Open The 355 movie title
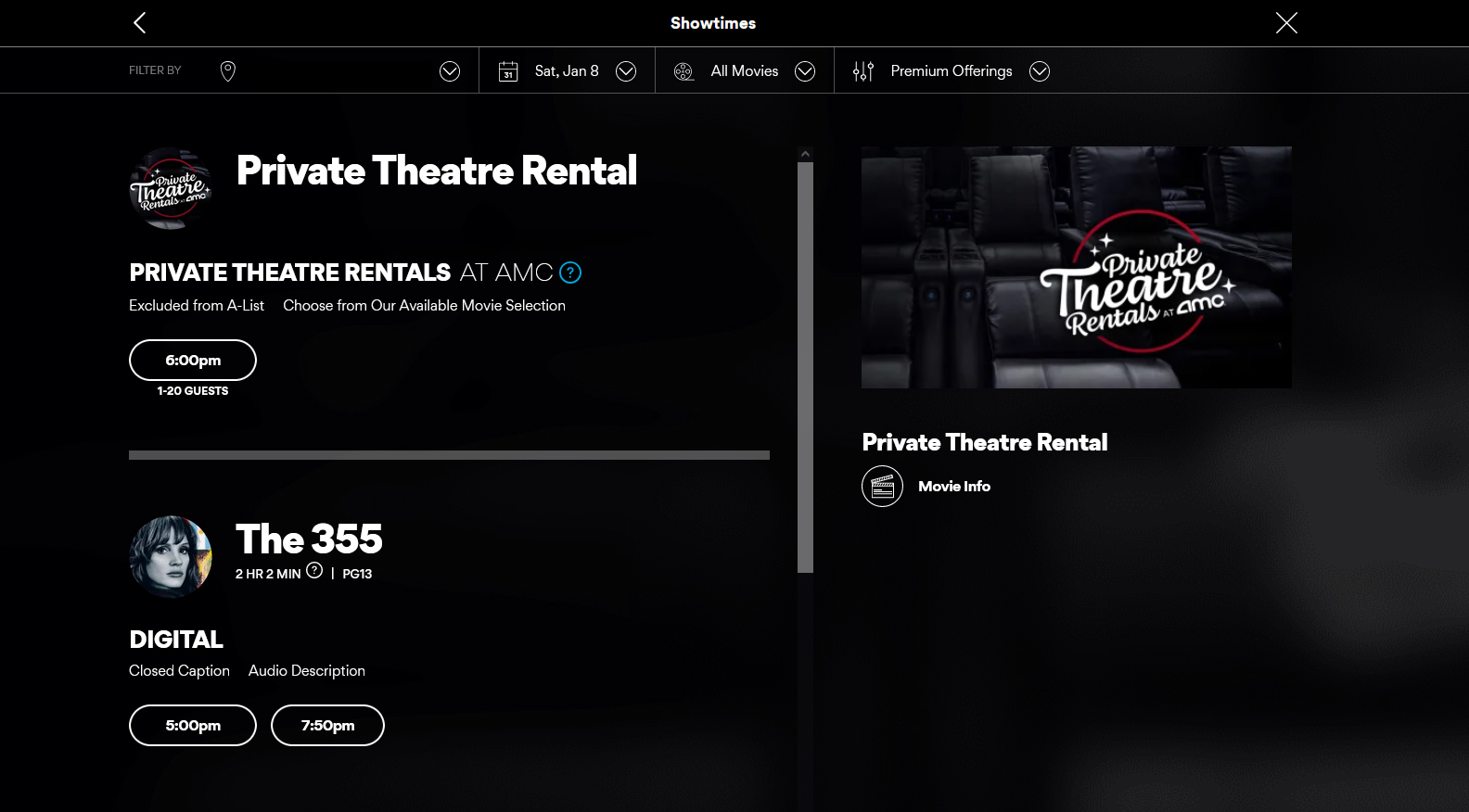Viewport: 1469px width, 812px height. click(309, 539)
